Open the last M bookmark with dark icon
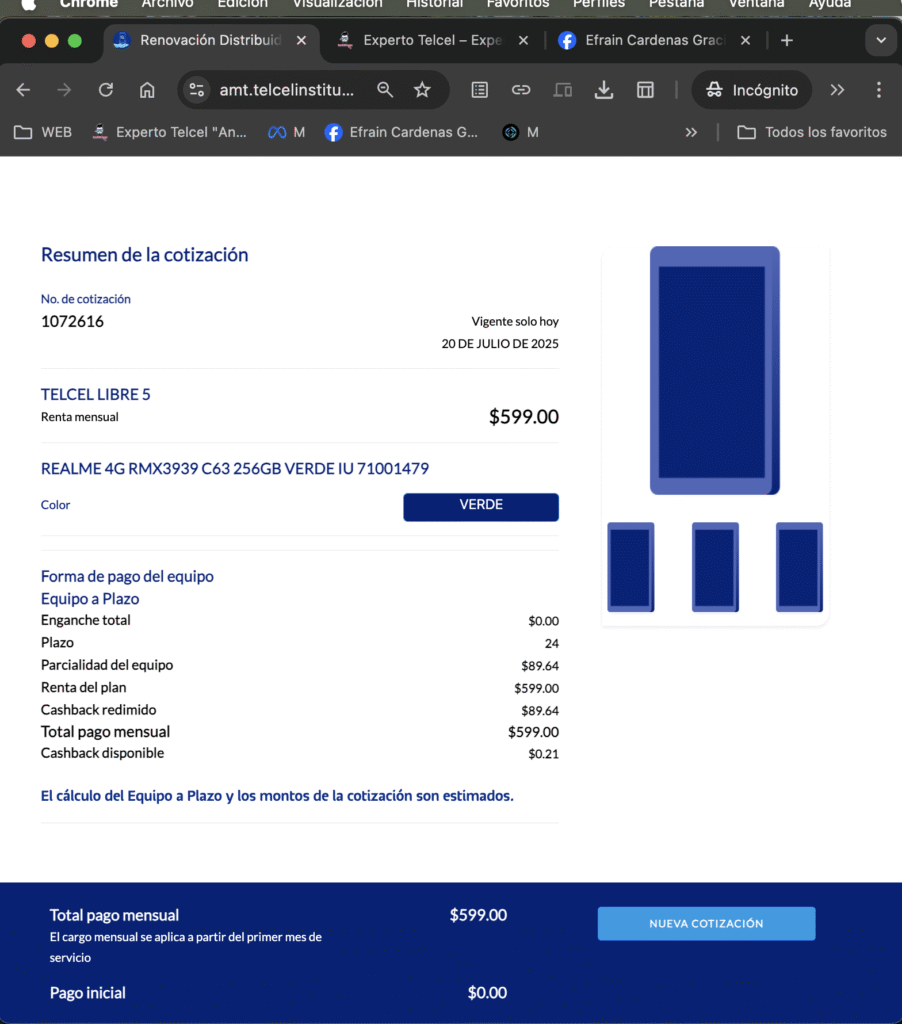The width and height of the screenshot is (902, 1024). (521, 133)
